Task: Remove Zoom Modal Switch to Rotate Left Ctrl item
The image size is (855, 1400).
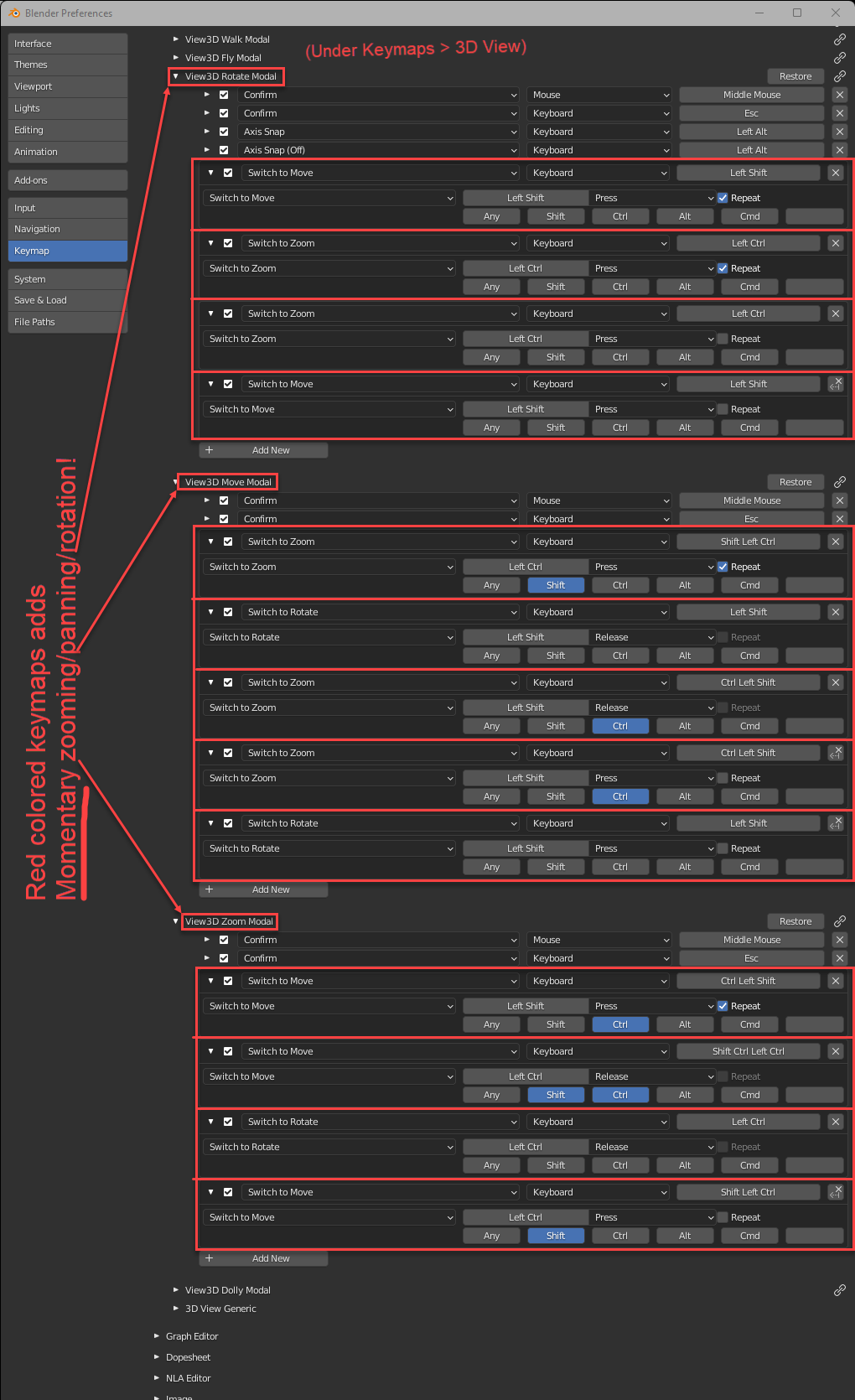Action: pyautogui.click(x=835, y=1122)
